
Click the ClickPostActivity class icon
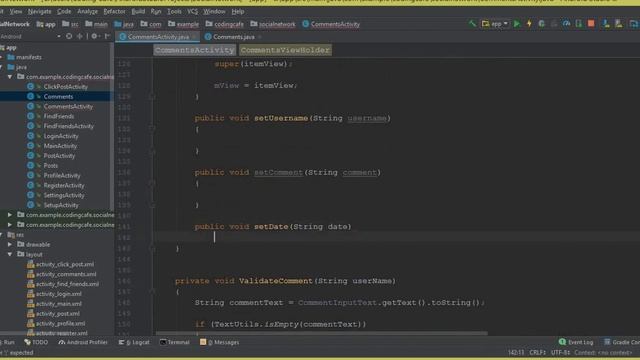[31, 87]
